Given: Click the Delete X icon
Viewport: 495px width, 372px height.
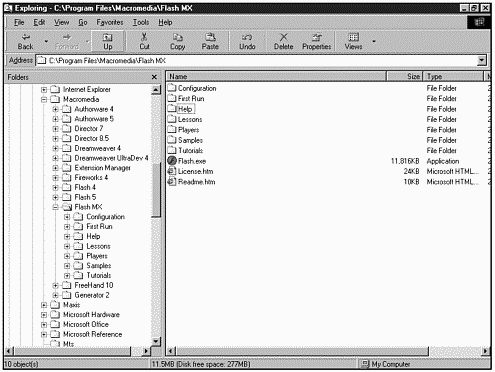Looking at the screenshot, I should 283,37.
